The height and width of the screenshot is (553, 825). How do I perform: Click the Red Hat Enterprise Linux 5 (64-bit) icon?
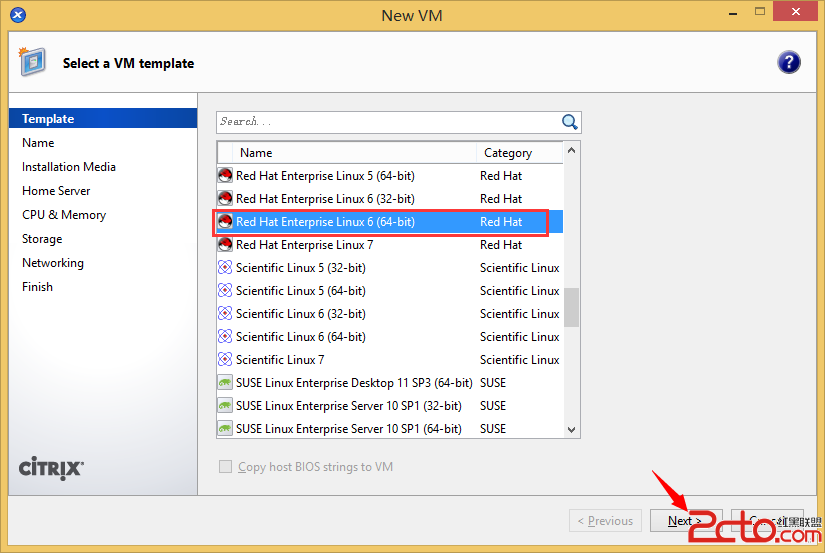pyautogui.click(x=225, y=175)
